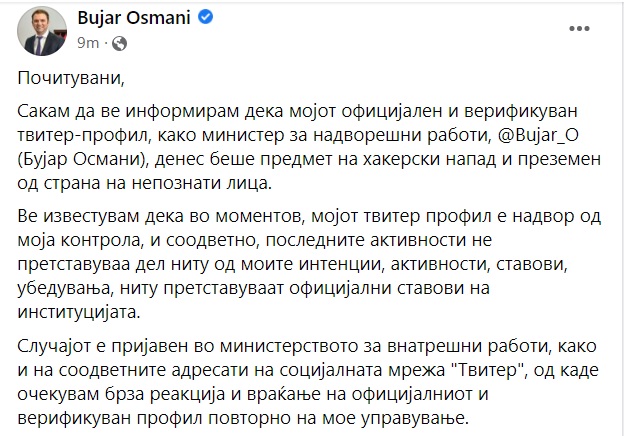The image size is (624, 436).
Task: Open Bujar Osmani's profile picture
Action: click(x=42, y=31)
